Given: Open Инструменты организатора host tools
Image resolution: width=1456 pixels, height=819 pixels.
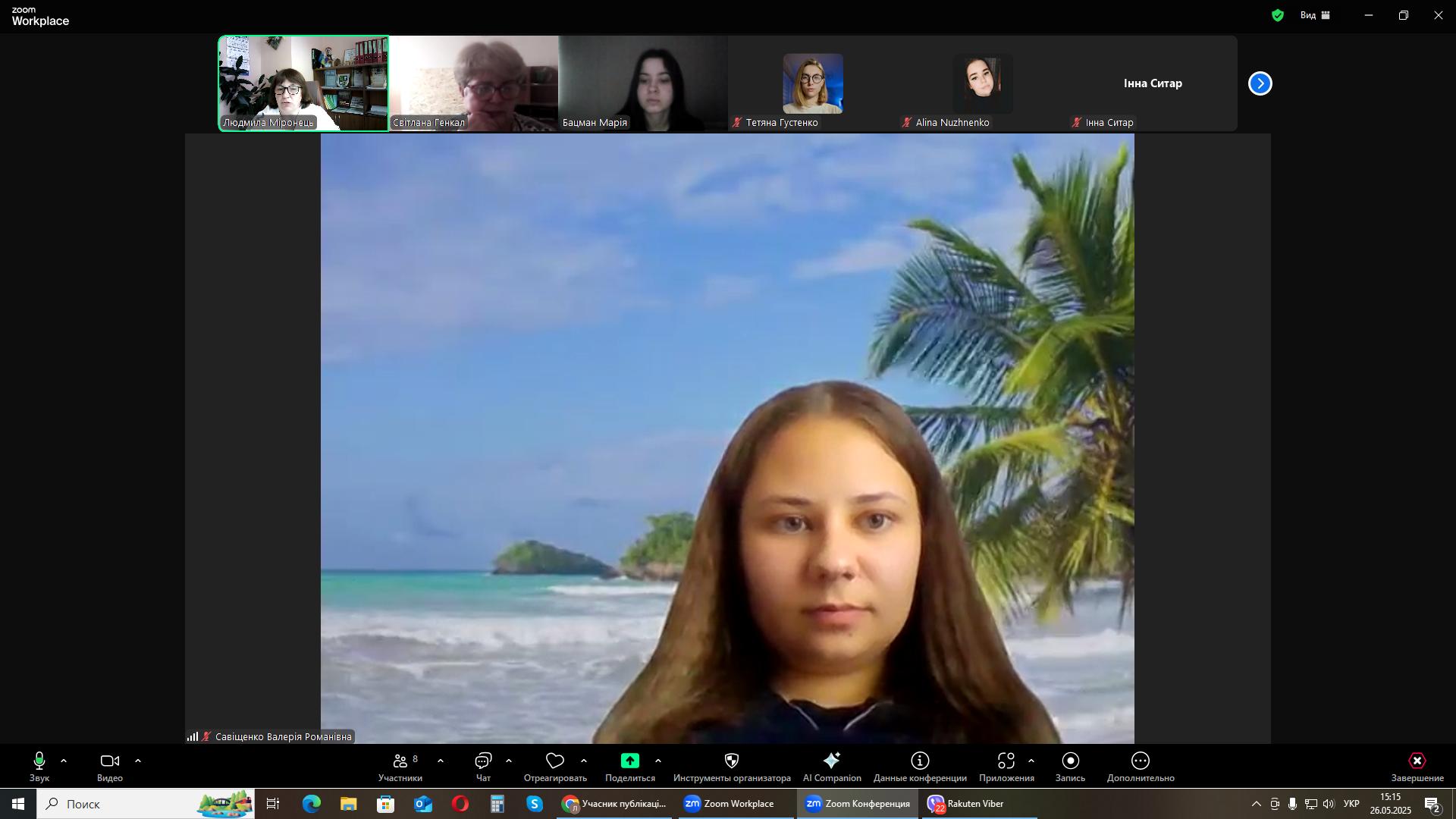Looking at the screenshot, I should point(732,767).
